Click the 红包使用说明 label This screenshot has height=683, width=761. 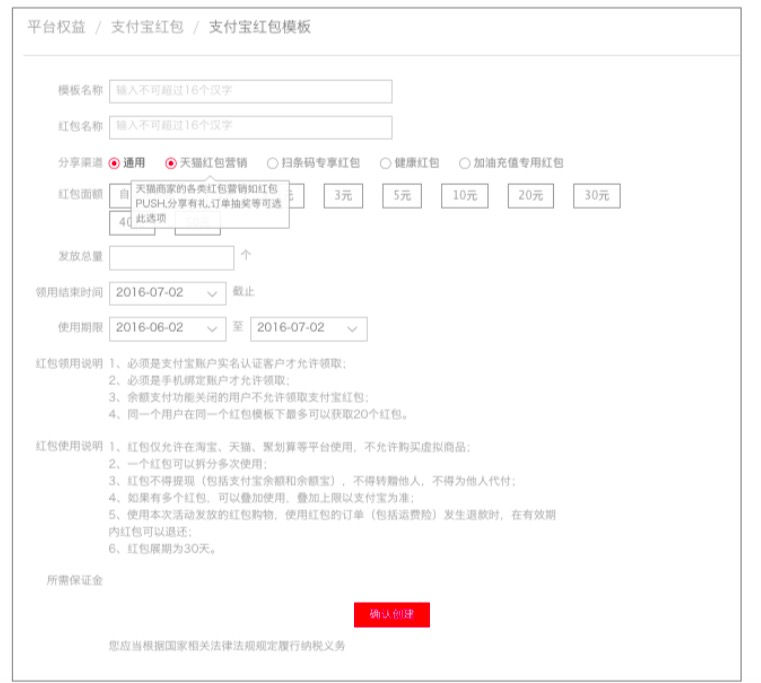[69, 446]
